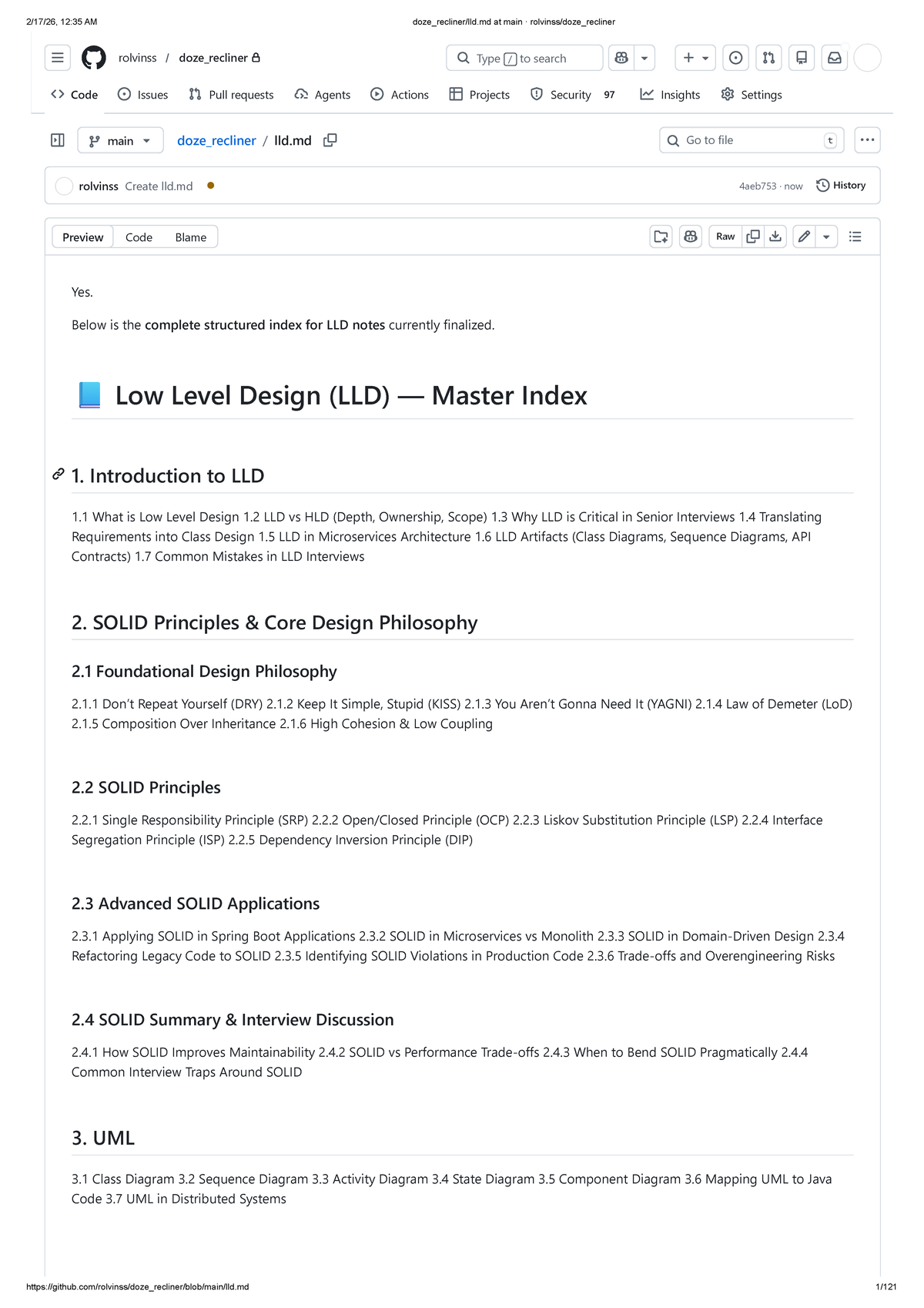This screenshot has width=924, height=1308.
Task: Click subheading '2.3 Advanced SOLID Applications'
Action: pos(196,904)
